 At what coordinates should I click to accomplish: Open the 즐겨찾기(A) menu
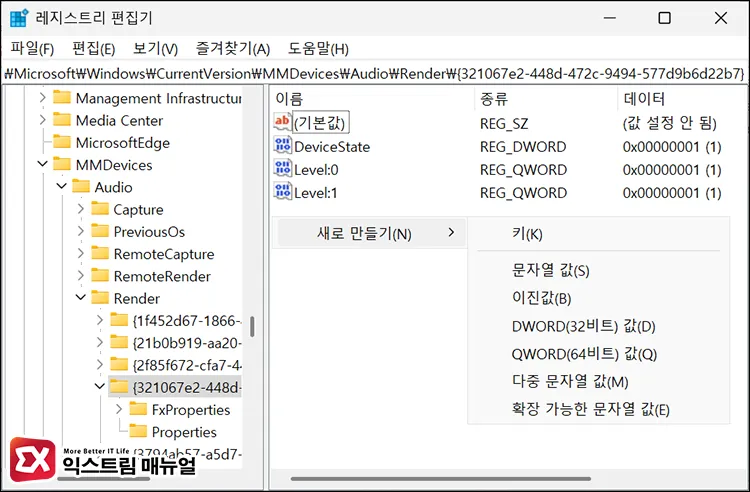tap(233, 49)
